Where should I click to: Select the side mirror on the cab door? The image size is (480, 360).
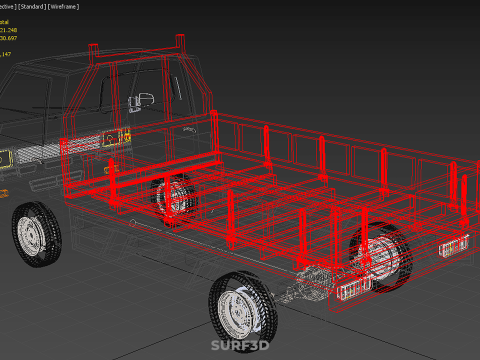point(141,102)
